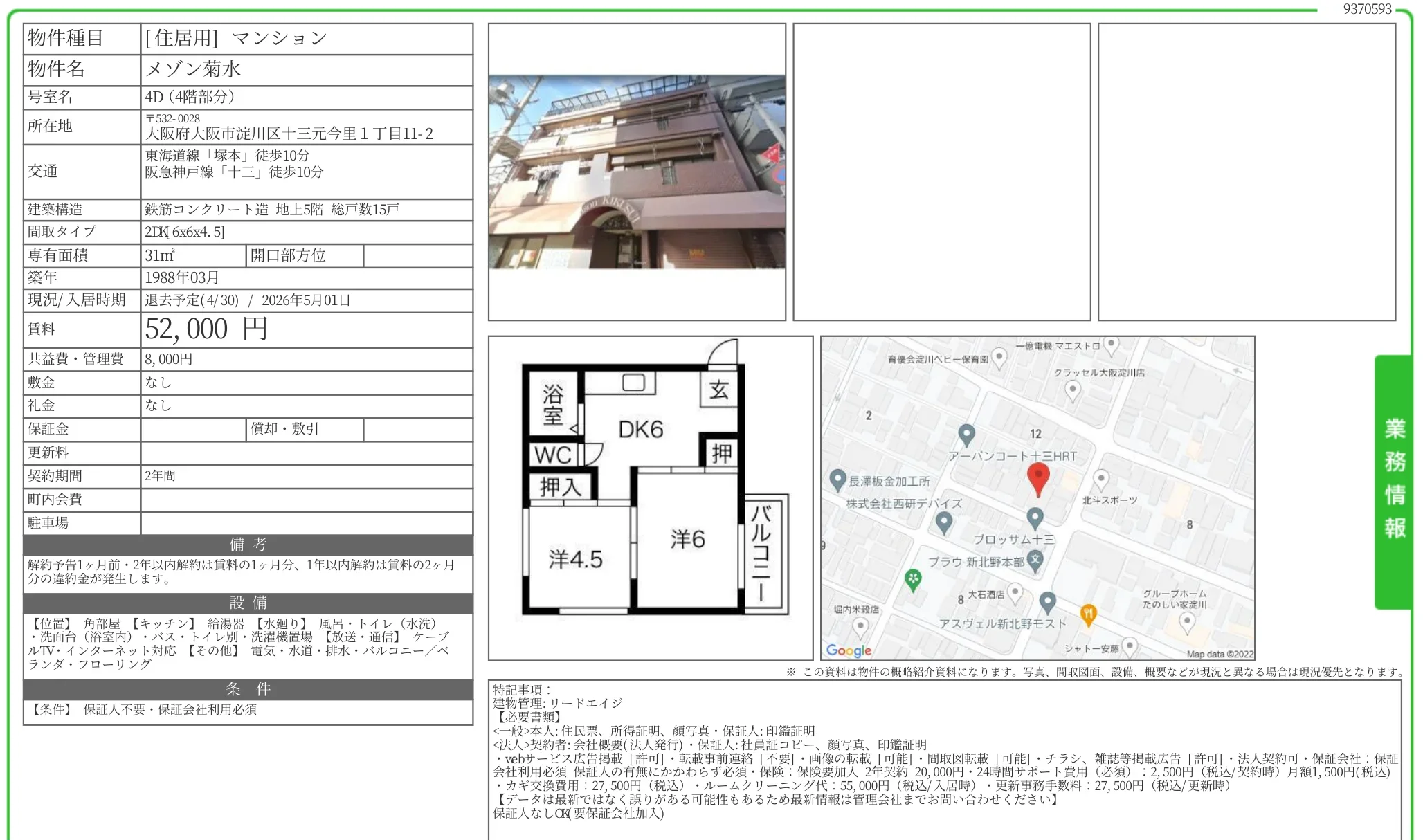The image size is (1423, 840).
Task: Click the orange restaurant pin on map
Action: [1088, 613]
